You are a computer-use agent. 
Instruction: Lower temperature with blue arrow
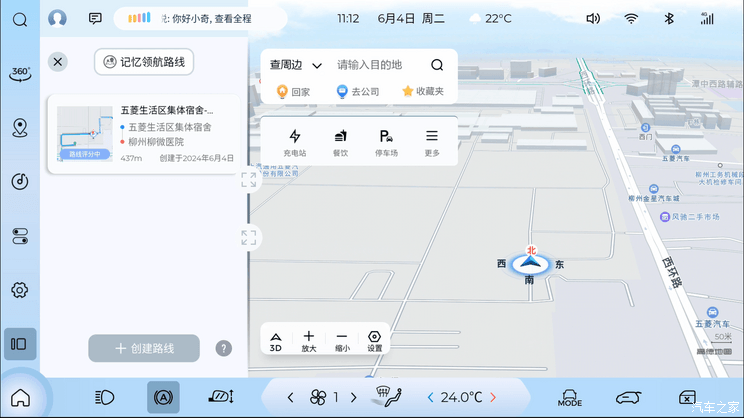430,397
